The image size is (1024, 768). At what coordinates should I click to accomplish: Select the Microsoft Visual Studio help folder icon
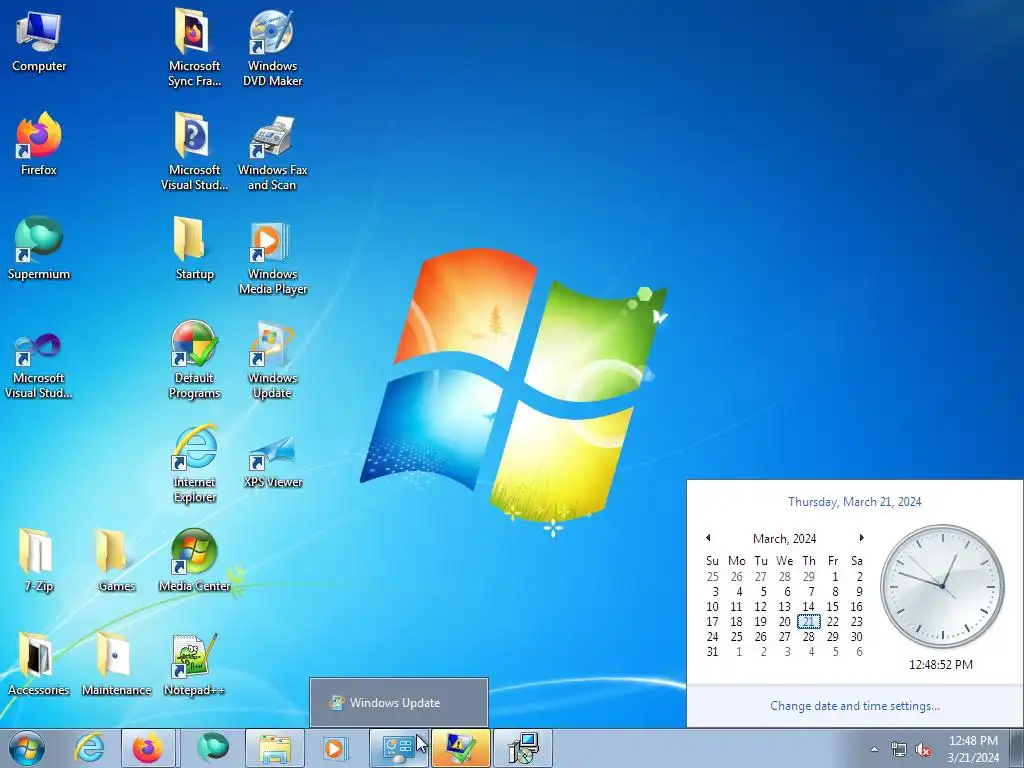(194, 152)
